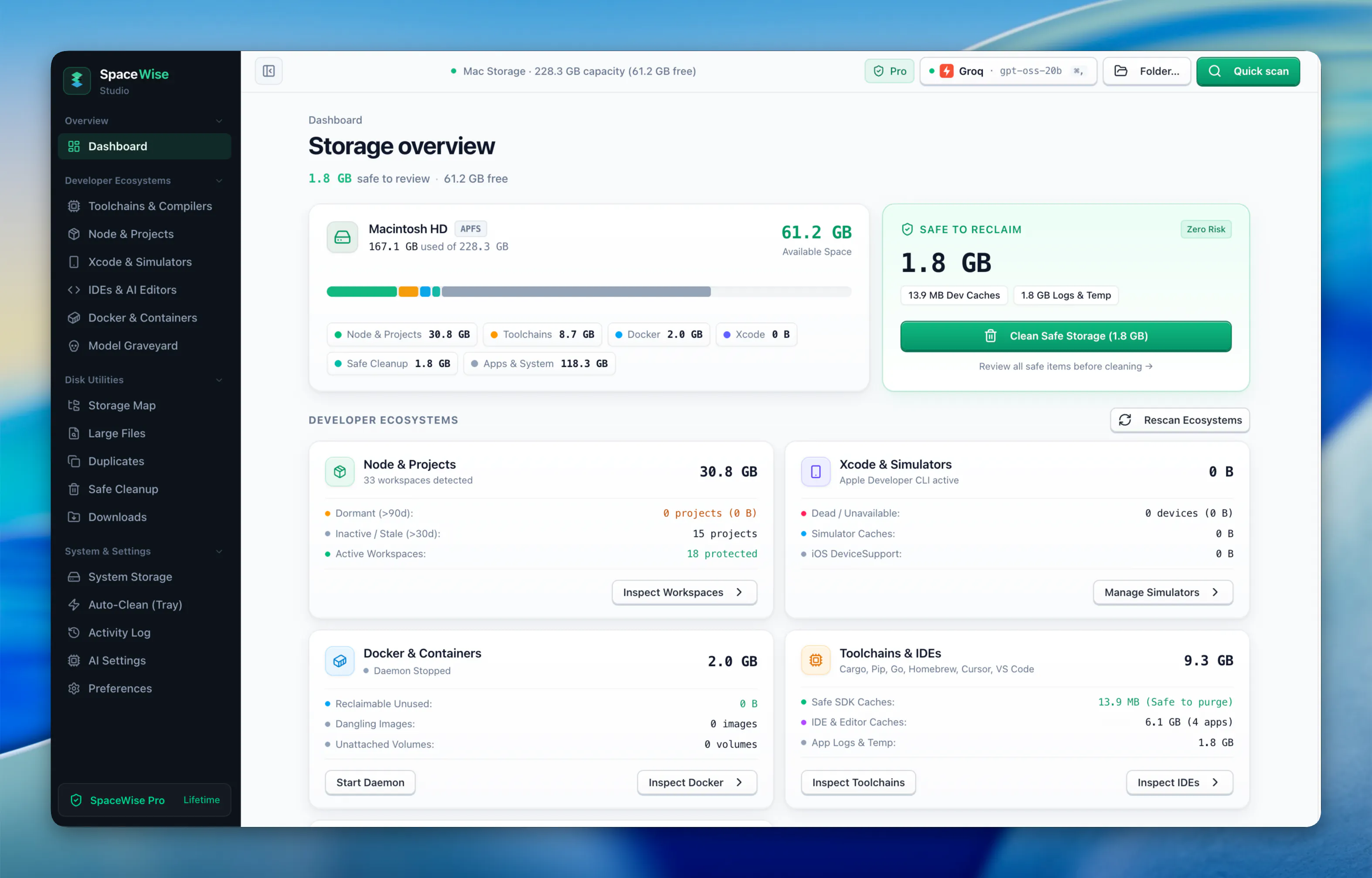Image resolution: width=1372 pixels, height=878 pixels.
Task: Open Xcode & Simulators in sidebar
Action: pos(144,262)
